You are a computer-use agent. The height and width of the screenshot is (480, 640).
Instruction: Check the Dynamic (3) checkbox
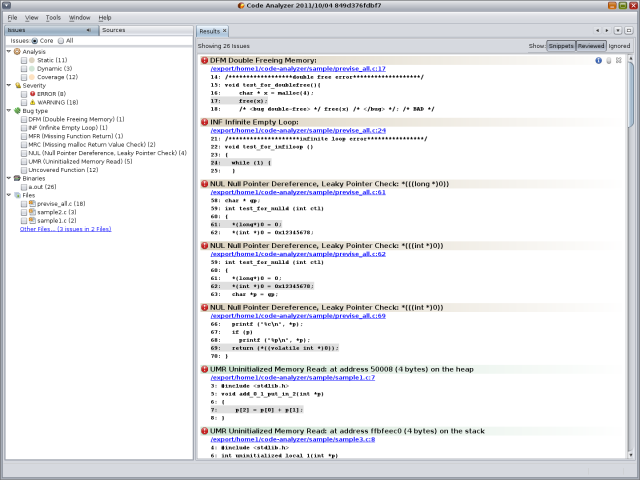[24, 69]
